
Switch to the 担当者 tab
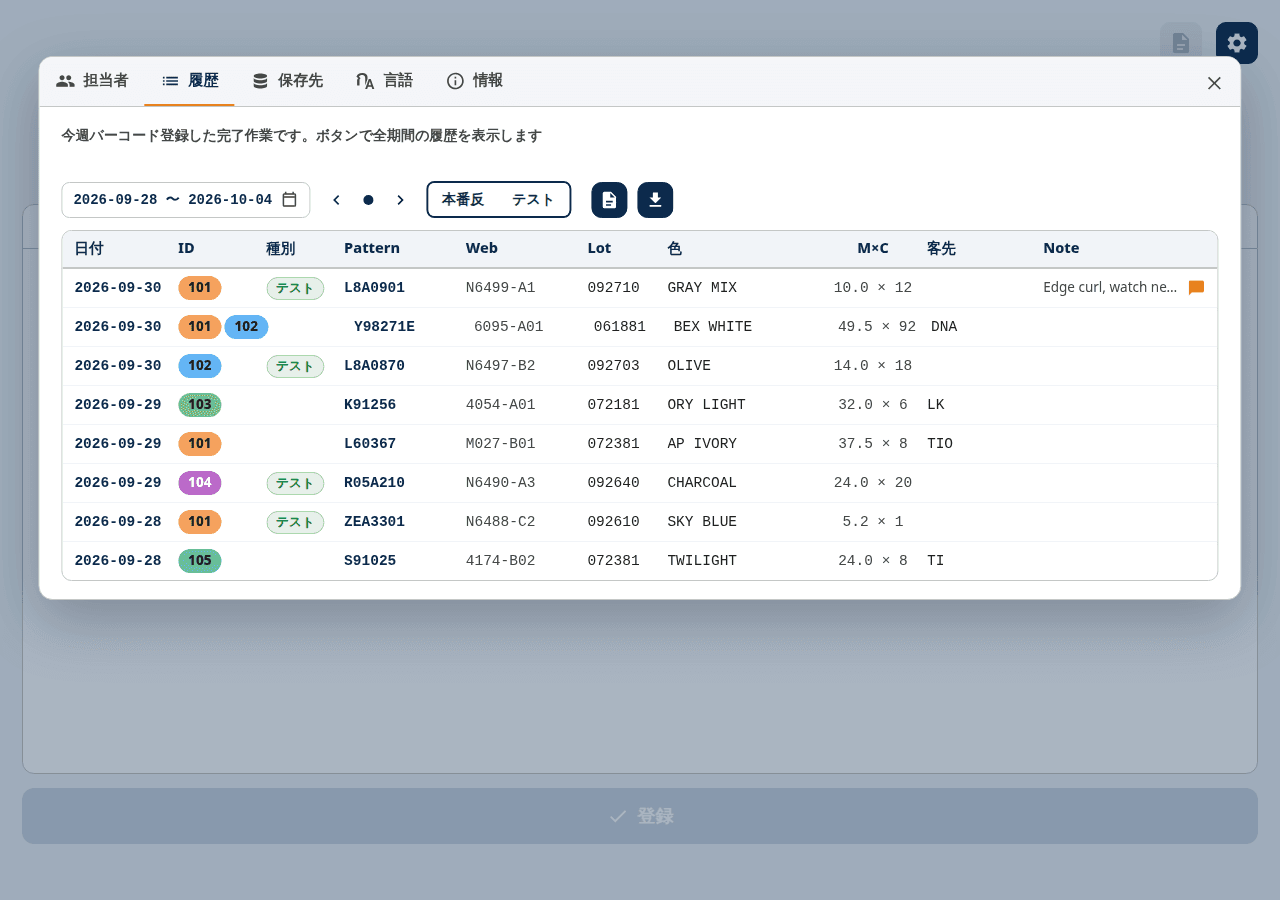pos(92,81)
